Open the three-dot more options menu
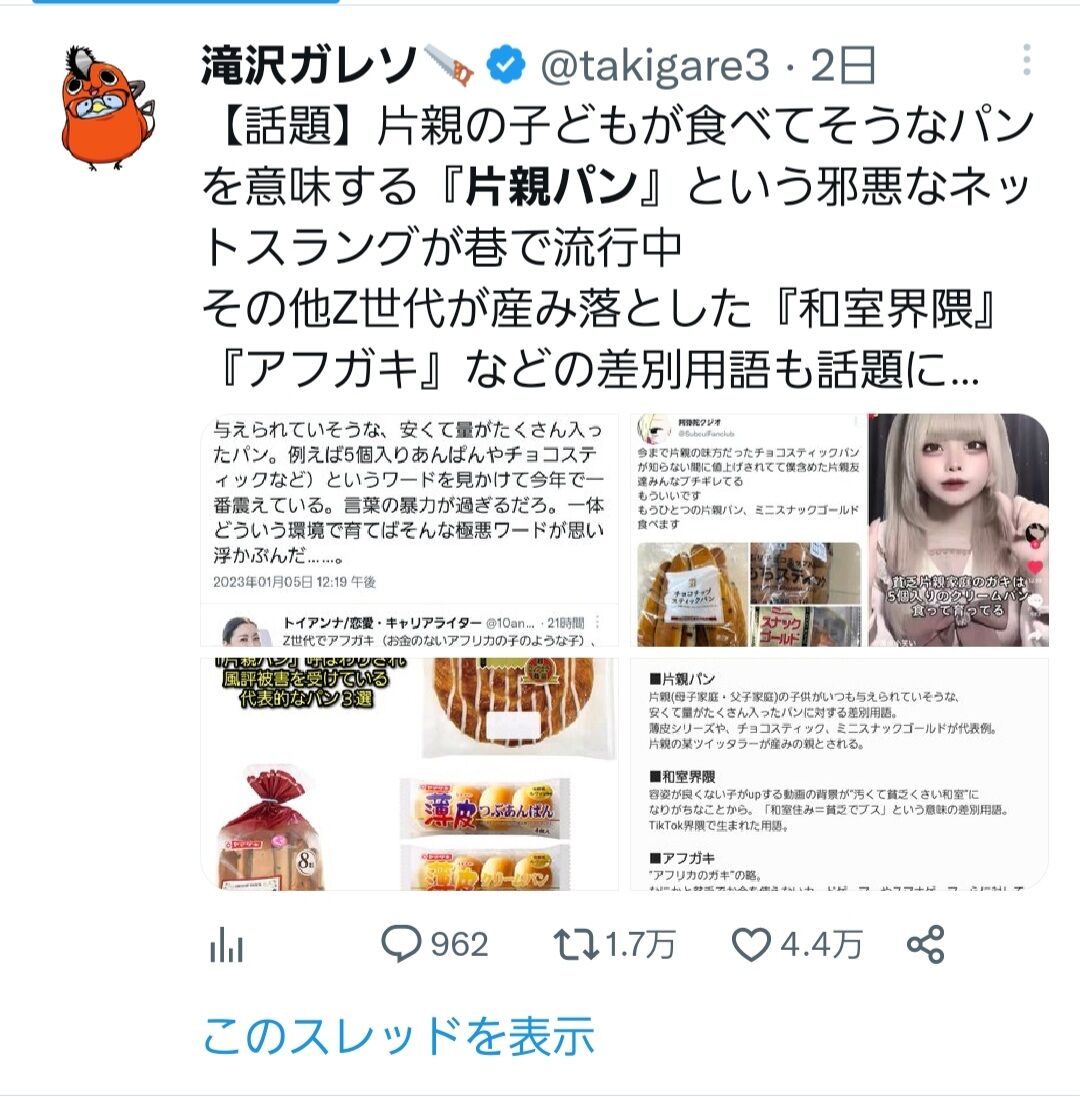The image size is (1080, 1097). click(1026, 60)
